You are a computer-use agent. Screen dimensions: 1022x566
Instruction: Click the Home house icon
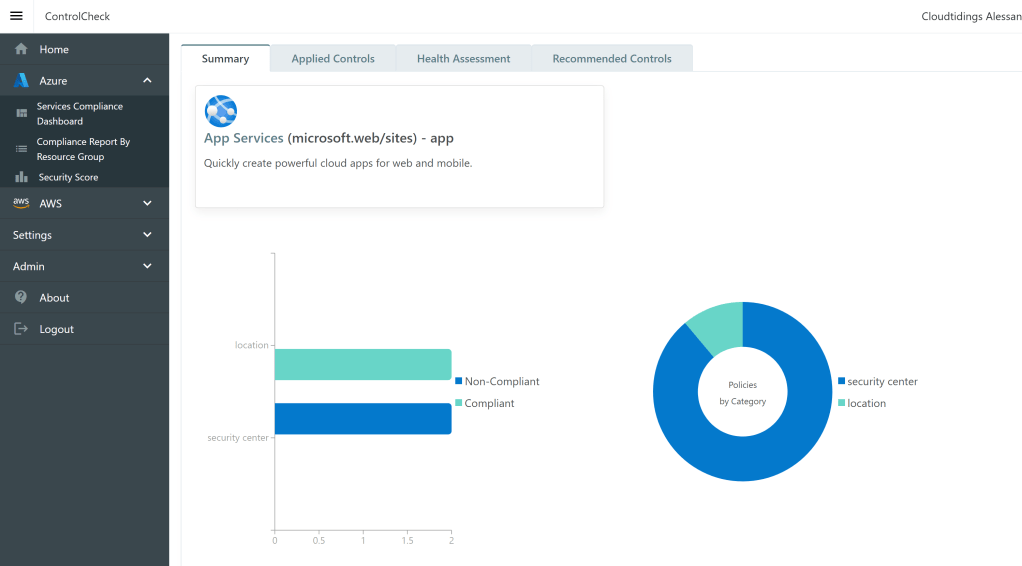21,49
